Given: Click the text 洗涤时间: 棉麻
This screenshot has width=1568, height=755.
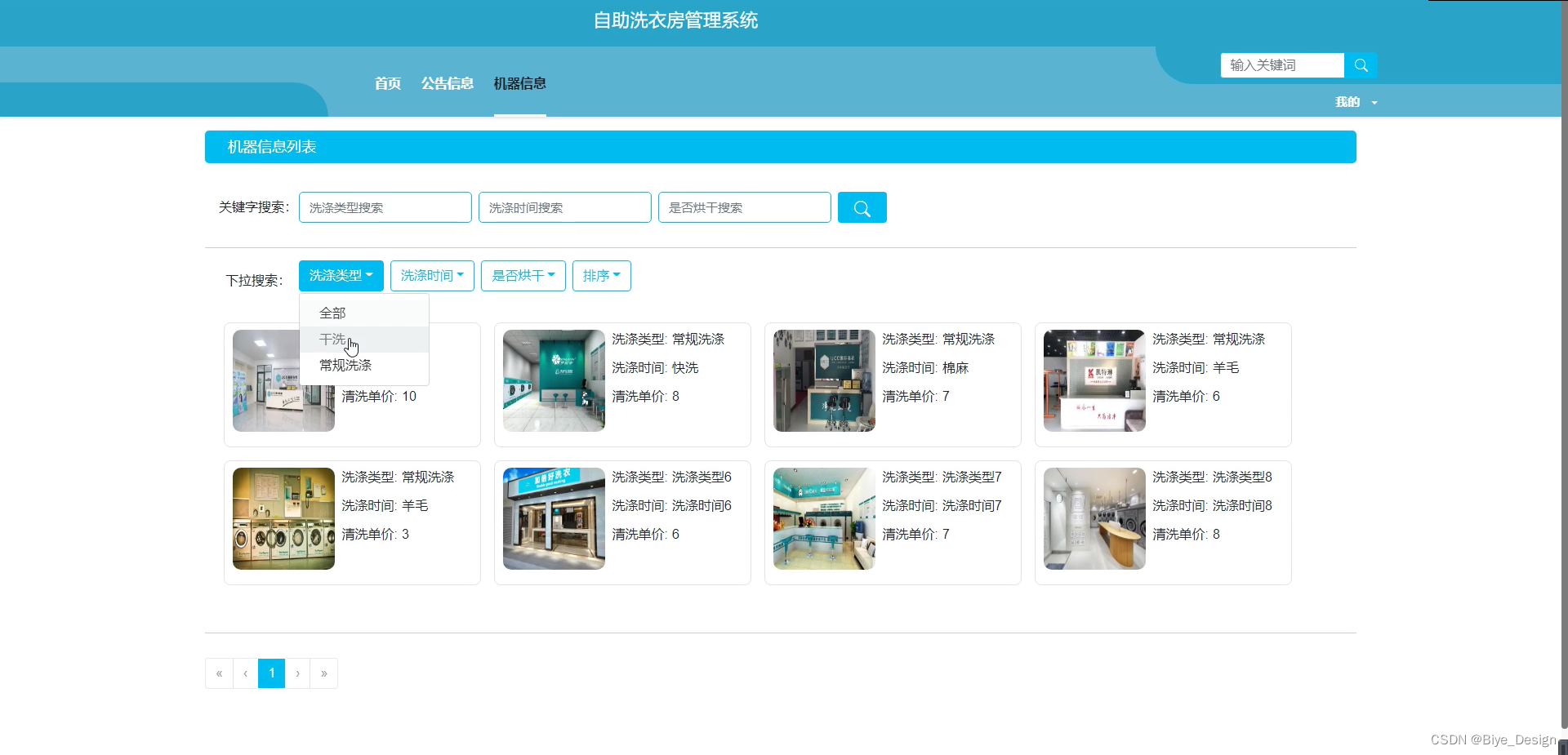Looking at the screenshot, I should click(925, 368).
